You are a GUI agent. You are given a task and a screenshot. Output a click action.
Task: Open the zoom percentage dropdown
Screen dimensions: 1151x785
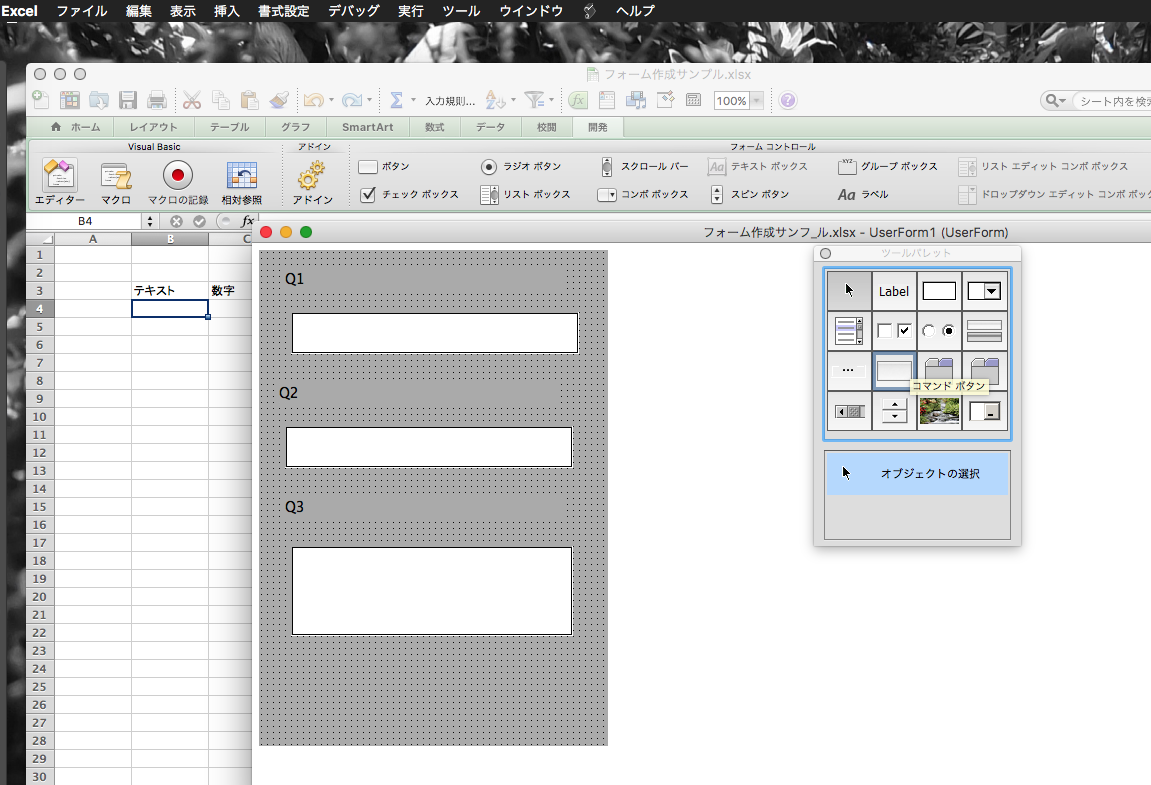[x=757, y=100]
